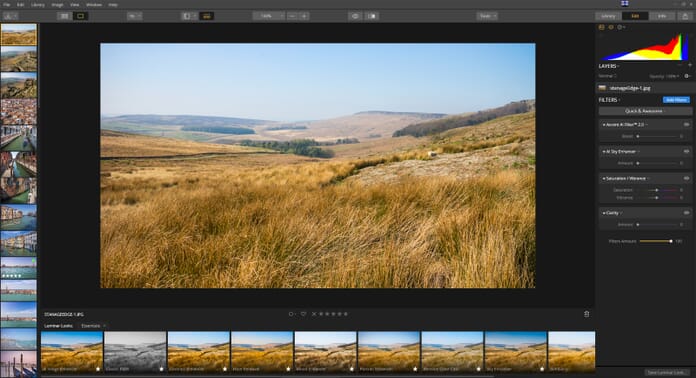Zoom in with the plus button

(x=304, y=16)
